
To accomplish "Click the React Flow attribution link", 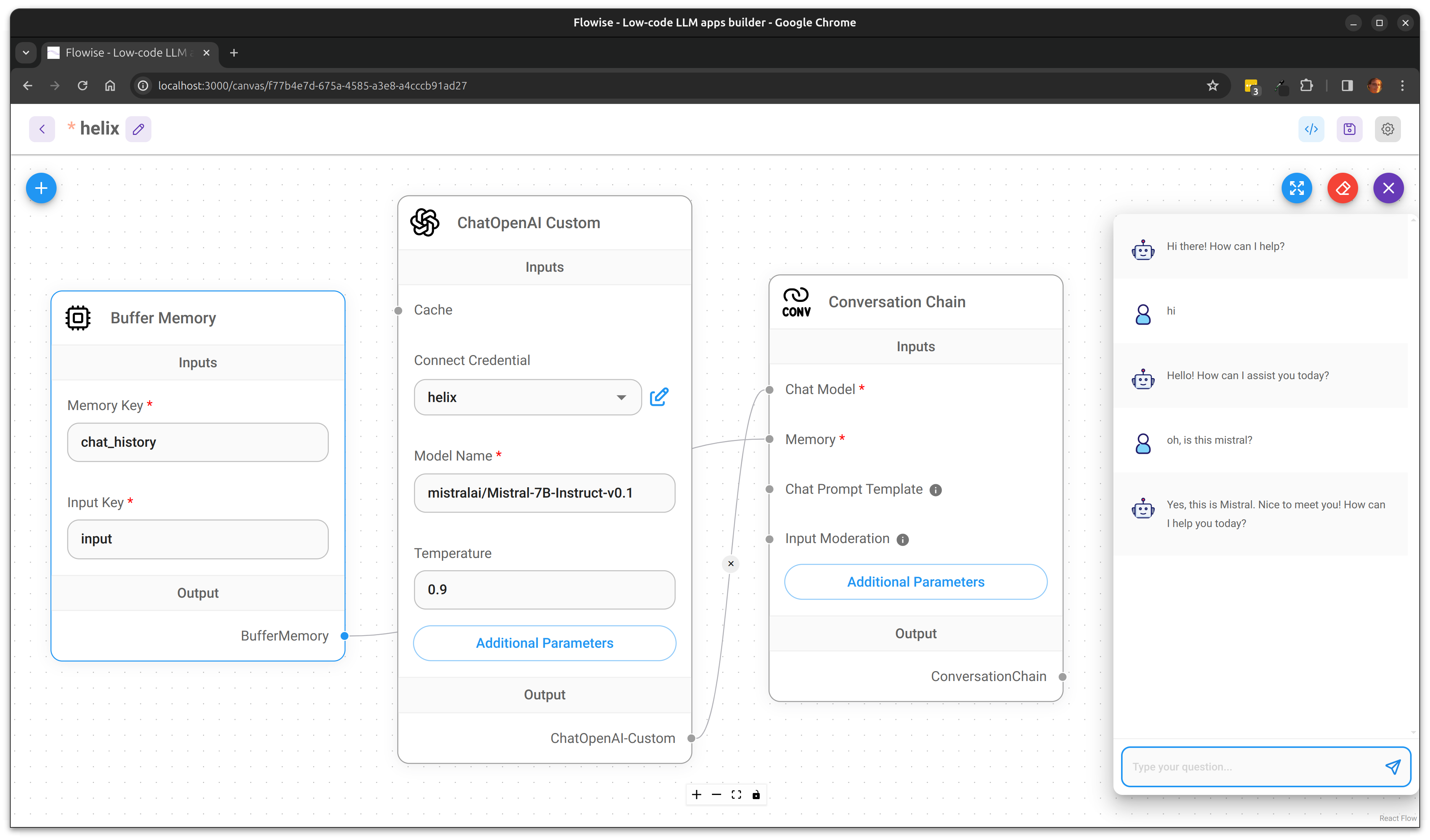I will click(1397, 818).
